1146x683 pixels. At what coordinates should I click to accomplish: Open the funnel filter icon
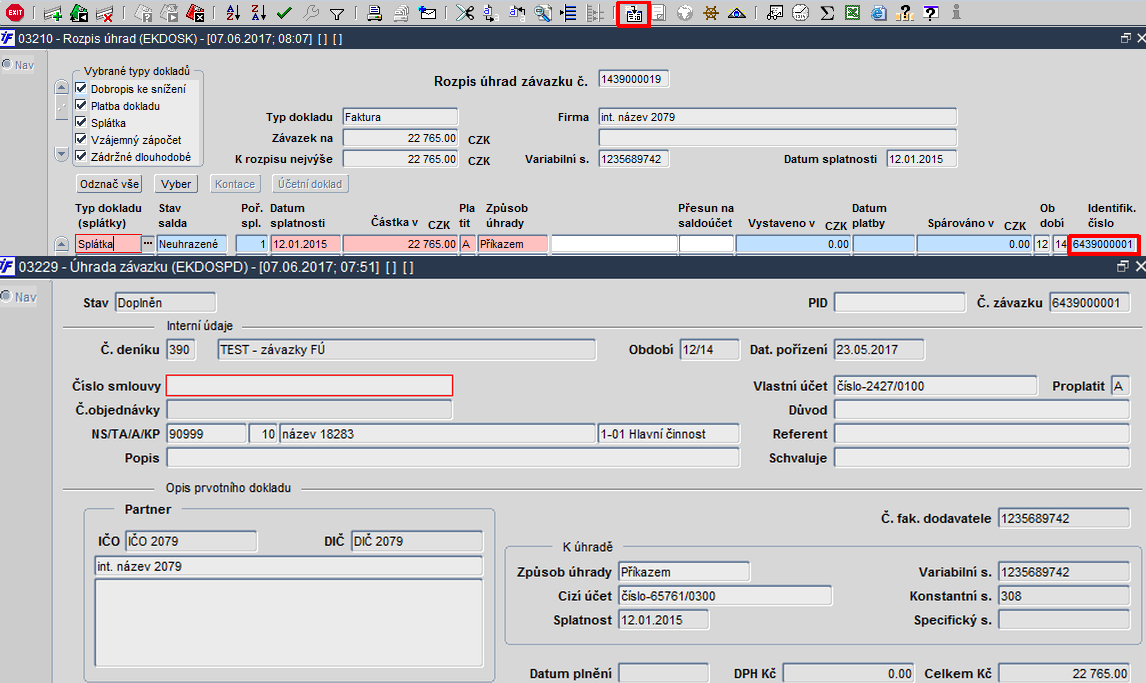pos(336,13)
